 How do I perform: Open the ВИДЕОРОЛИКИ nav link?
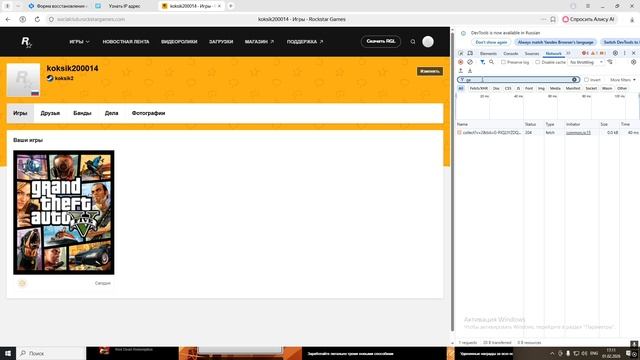coord(179,42)
